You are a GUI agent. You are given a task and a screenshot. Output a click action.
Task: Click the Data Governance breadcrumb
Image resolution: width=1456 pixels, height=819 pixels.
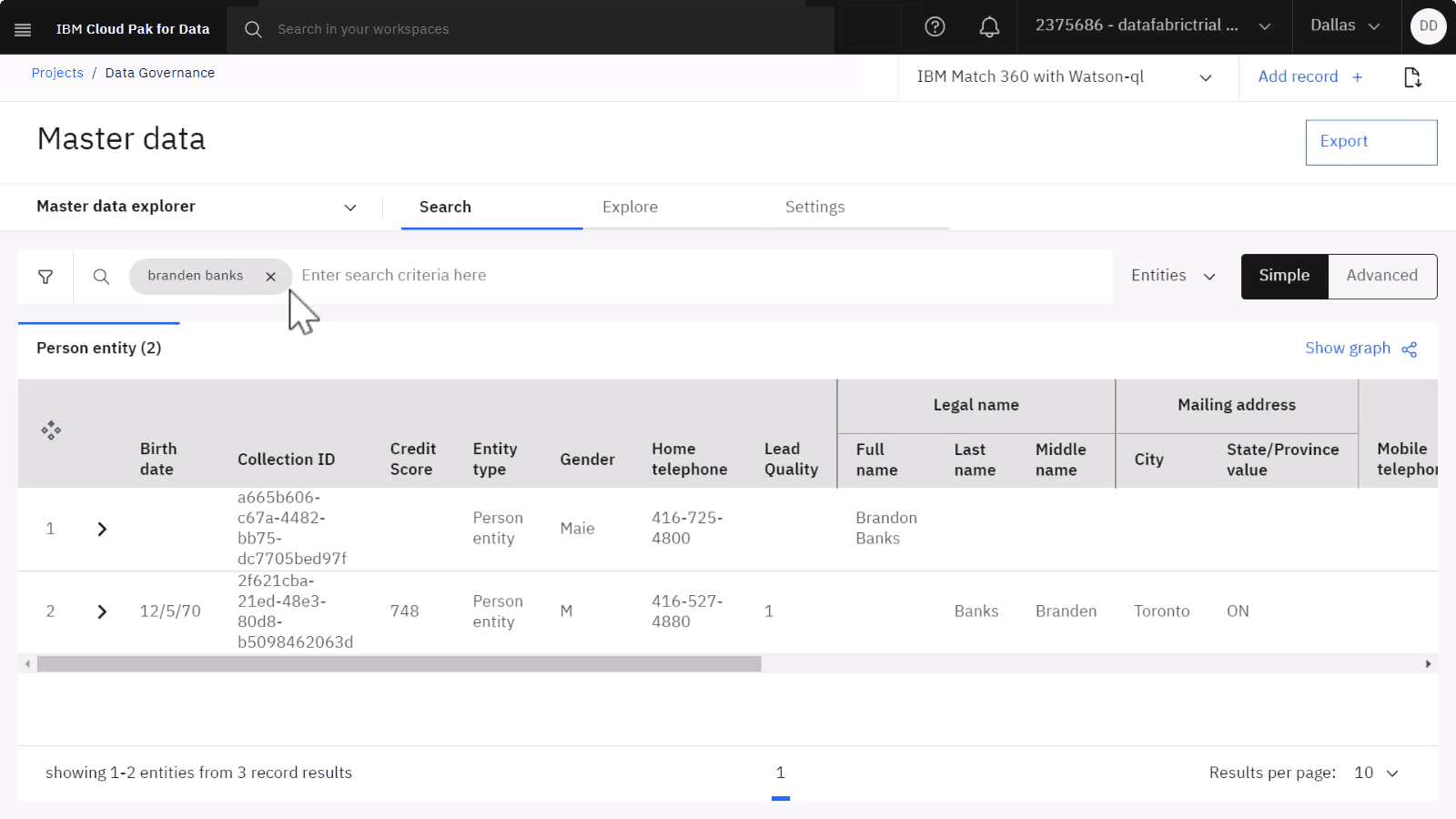[160, 73]
